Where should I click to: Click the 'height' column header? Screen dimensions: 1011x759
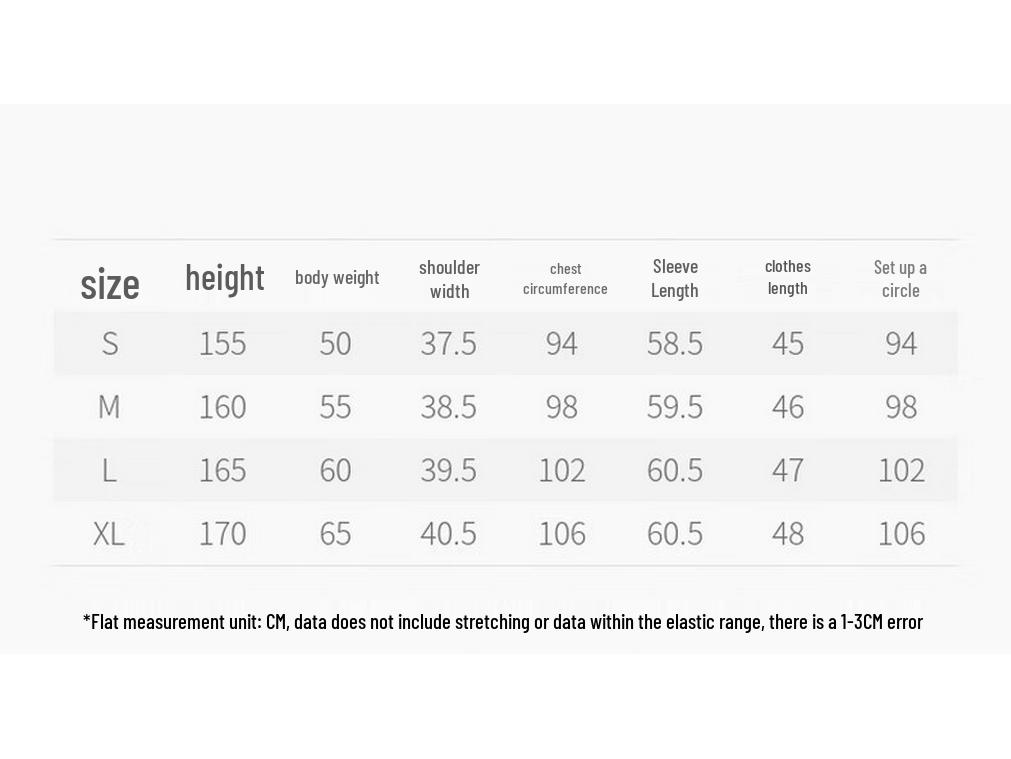click(224, 279)
